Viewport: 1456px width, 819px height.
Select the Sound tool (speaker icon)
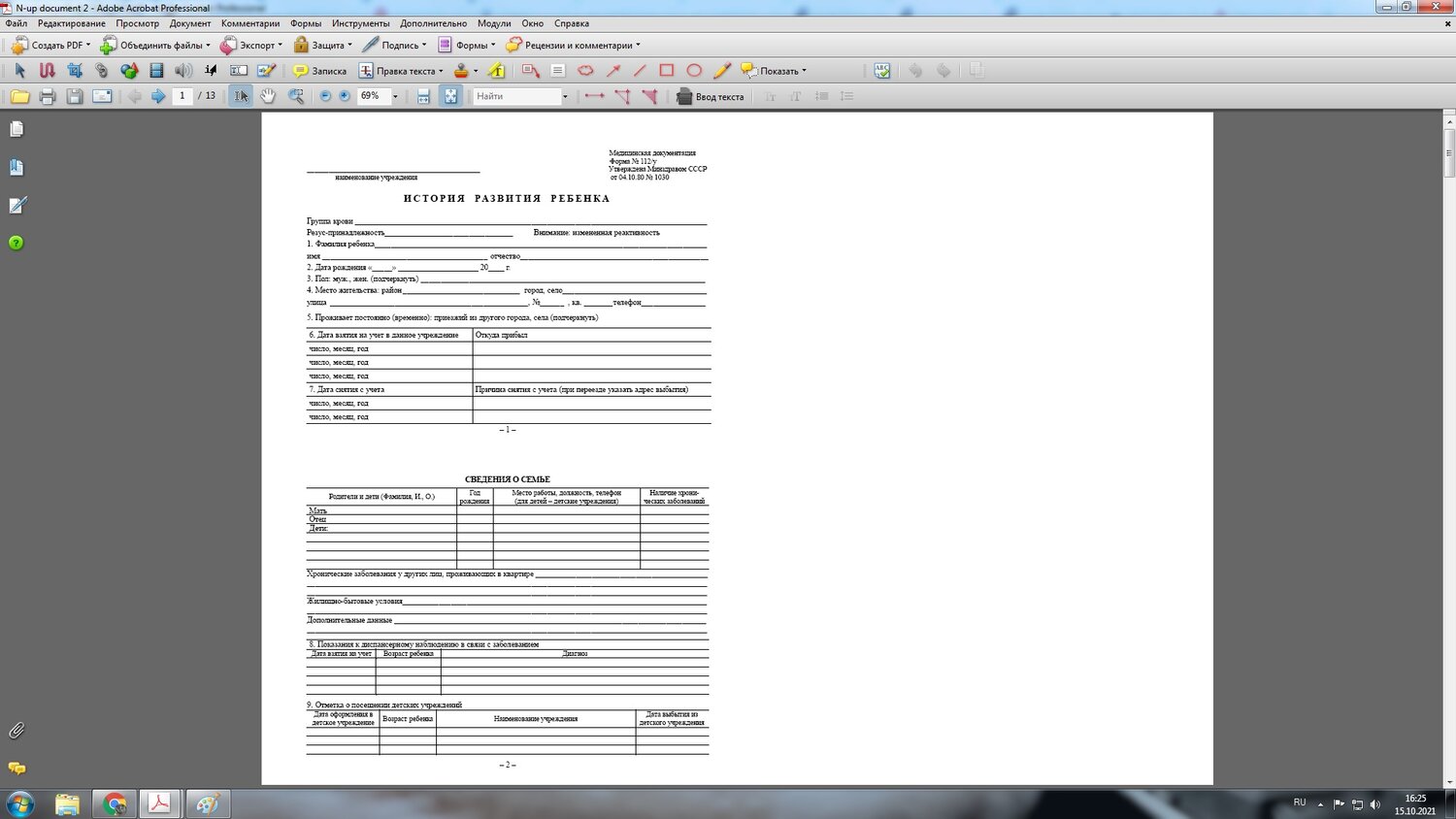(x=183, y=71)
